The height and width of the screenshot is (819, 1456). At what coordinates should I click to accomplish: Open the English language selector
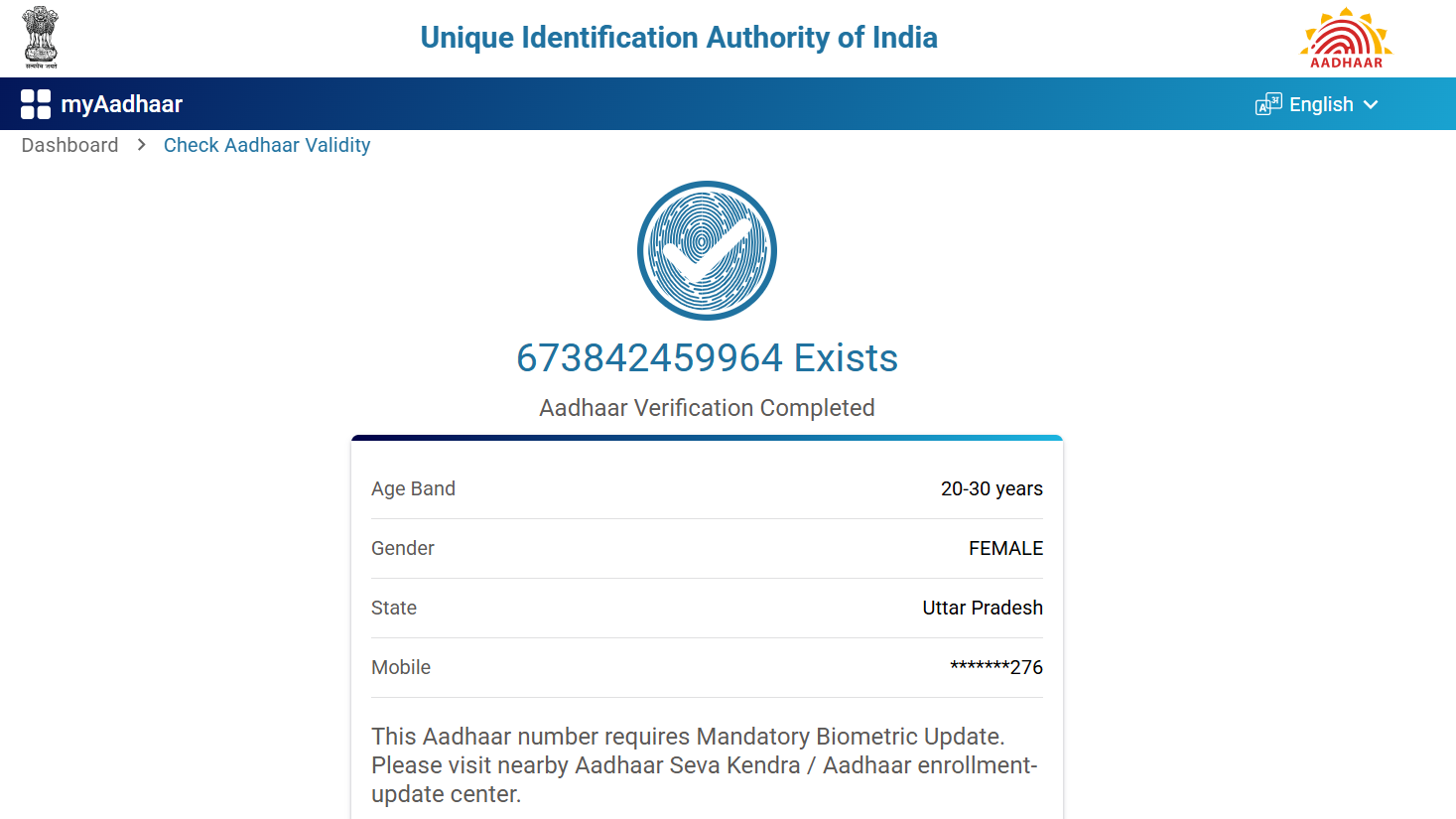pyautogui.click(x=1321, y=104)
